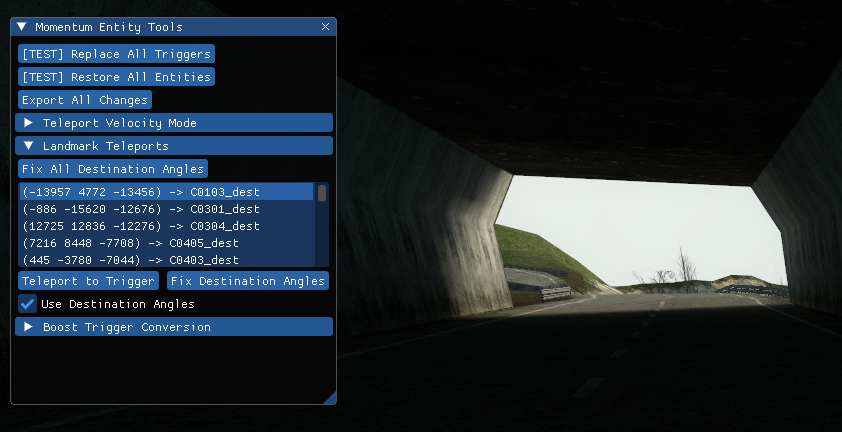
Task: Collapse the Momentum Entity Tools window triangle
Action: coord(21,26)
